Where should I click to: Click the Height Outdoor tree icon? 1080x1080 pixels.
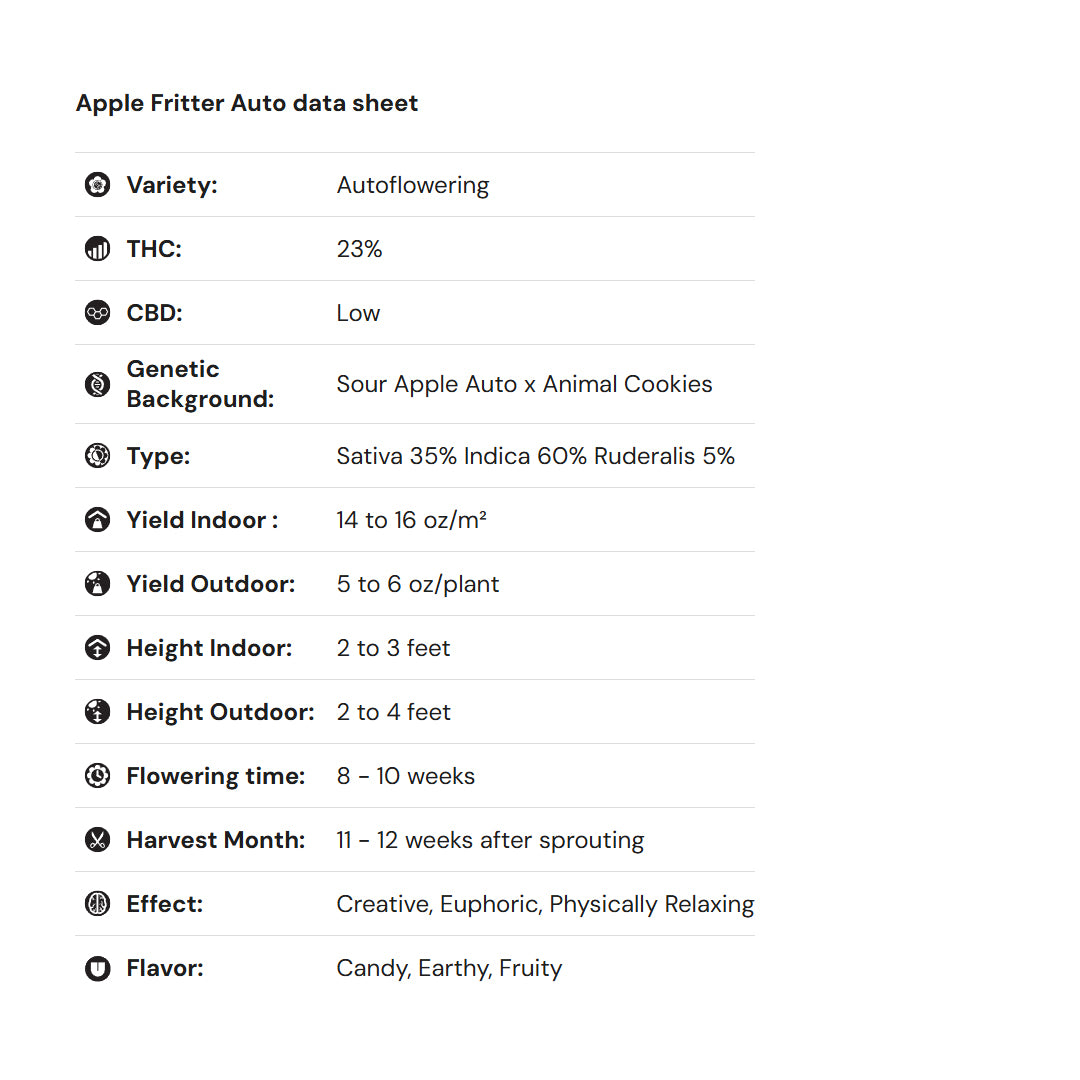coord(97,712)
